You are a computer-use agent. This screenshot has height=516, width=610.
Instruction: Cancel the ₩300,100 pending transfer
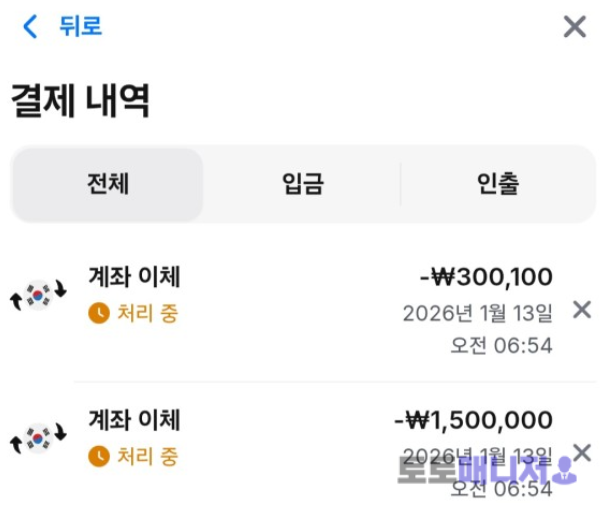click(x=581, y=310)
